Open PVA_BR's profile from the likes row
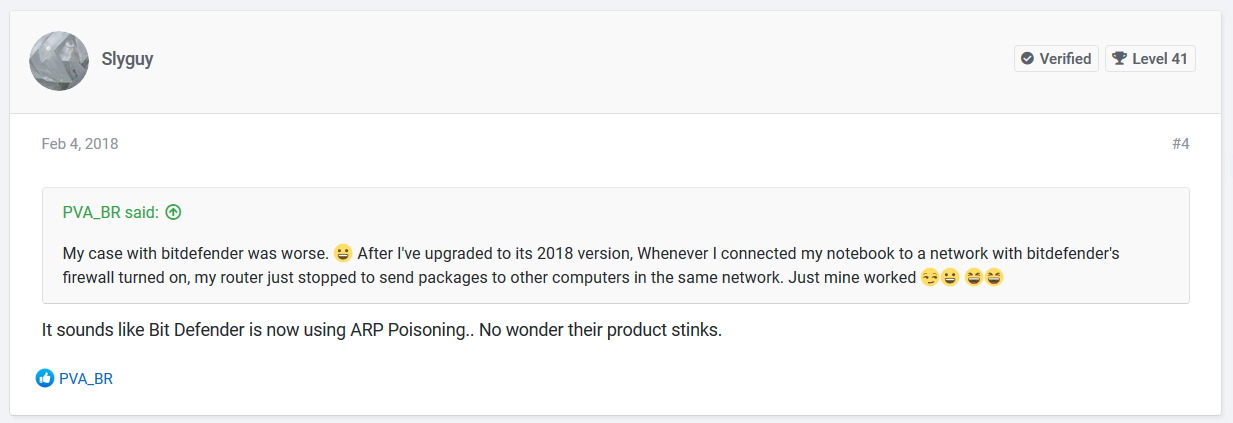 pos(86,378)
